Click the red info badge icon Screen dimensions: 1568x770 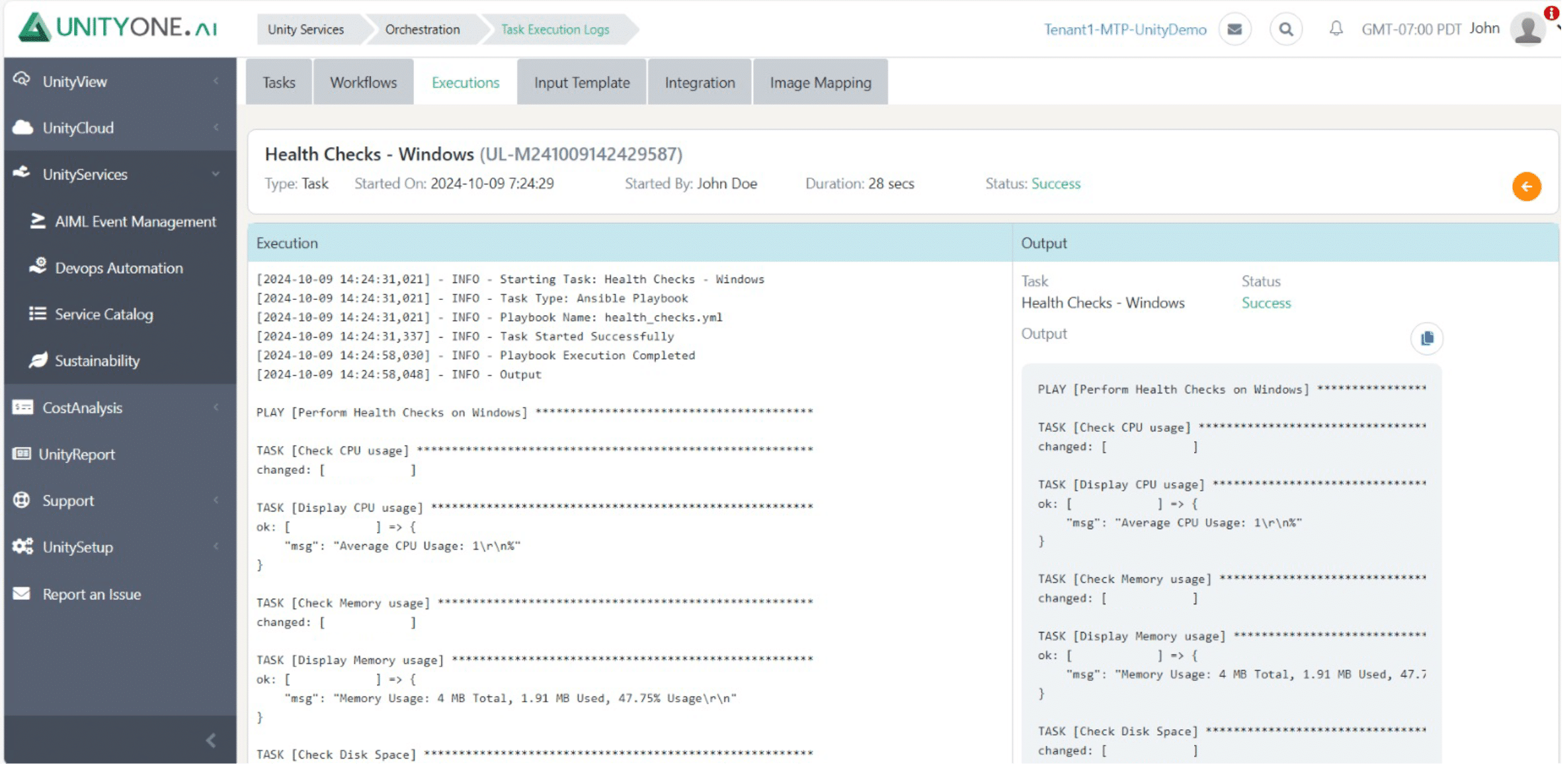[1552, 13]
